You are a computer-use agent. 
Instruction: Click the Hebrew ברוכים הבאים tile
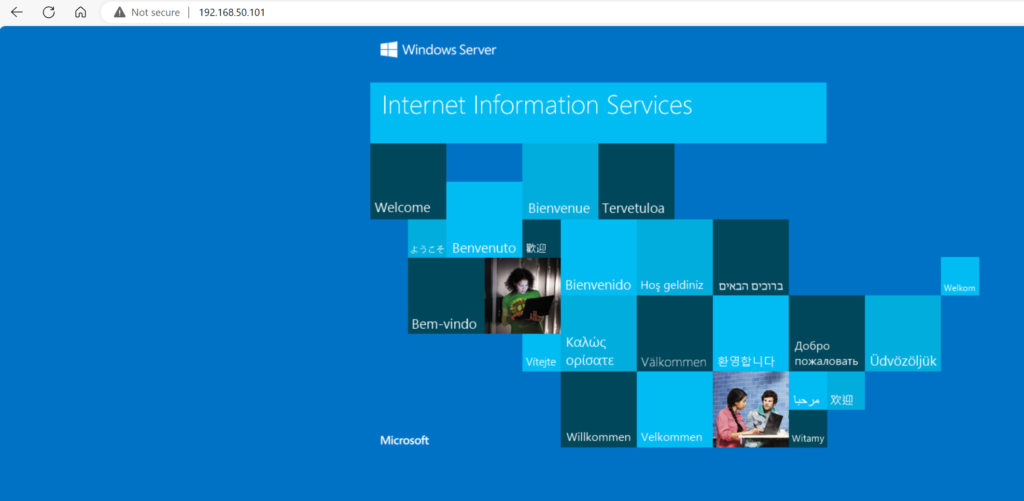pyautogui.click(x=750, y=257)
